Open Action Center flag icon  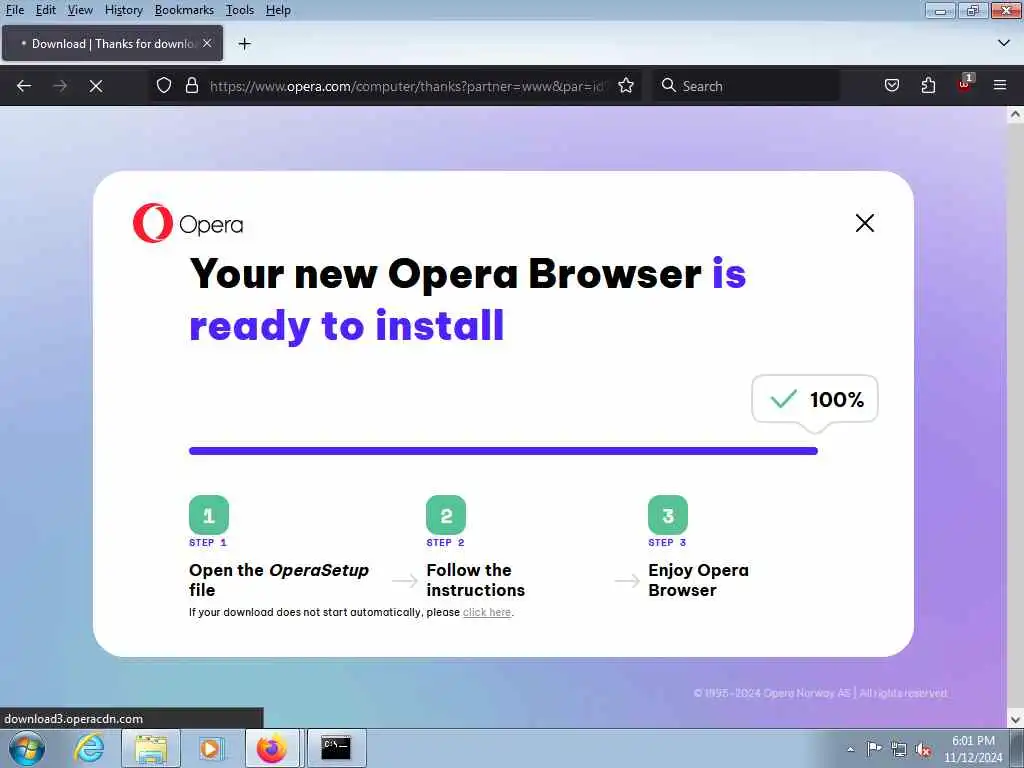pos(873,749)
